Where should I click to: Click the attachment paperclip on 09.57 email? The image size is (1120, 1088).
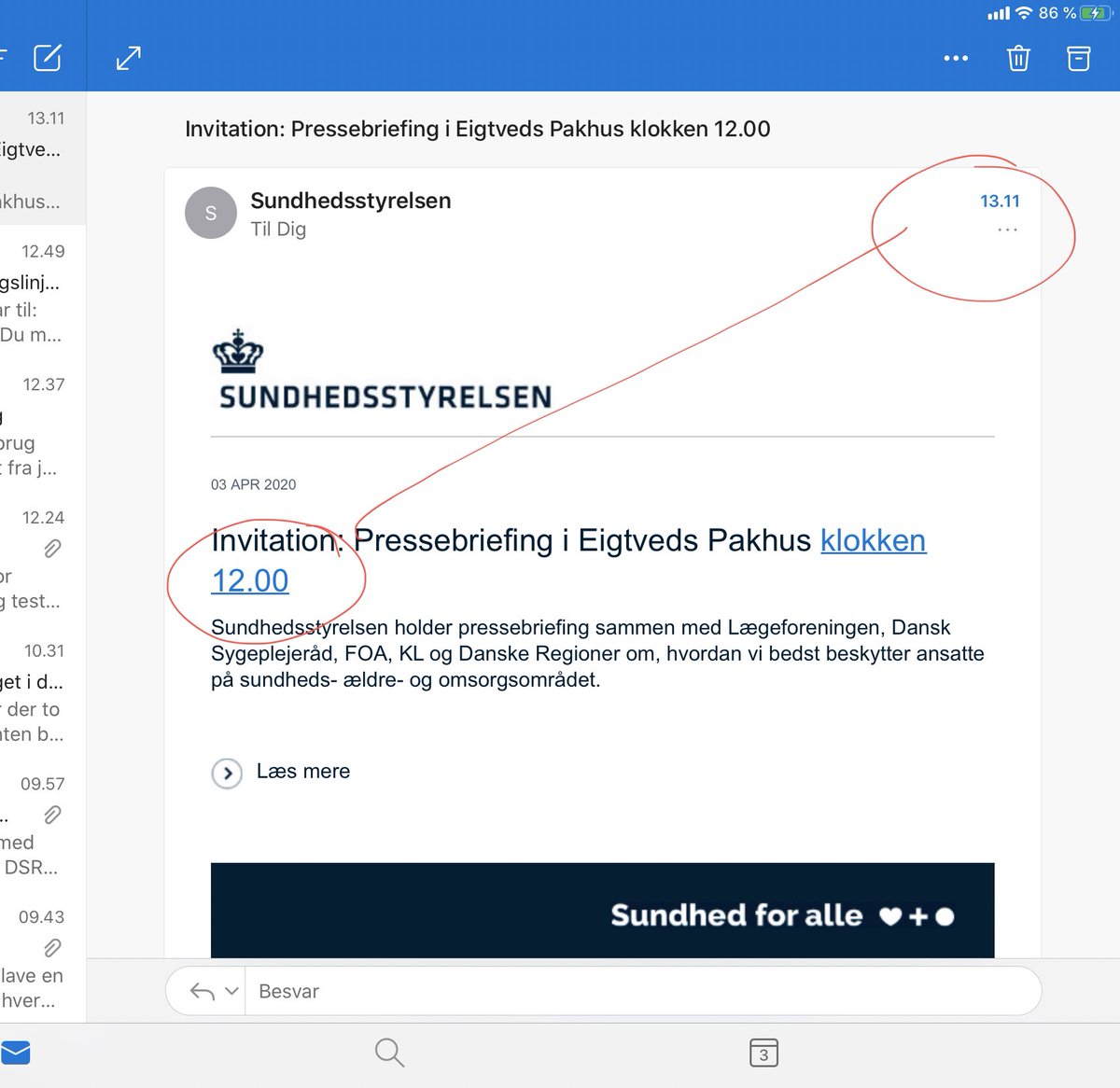(53, 815)
